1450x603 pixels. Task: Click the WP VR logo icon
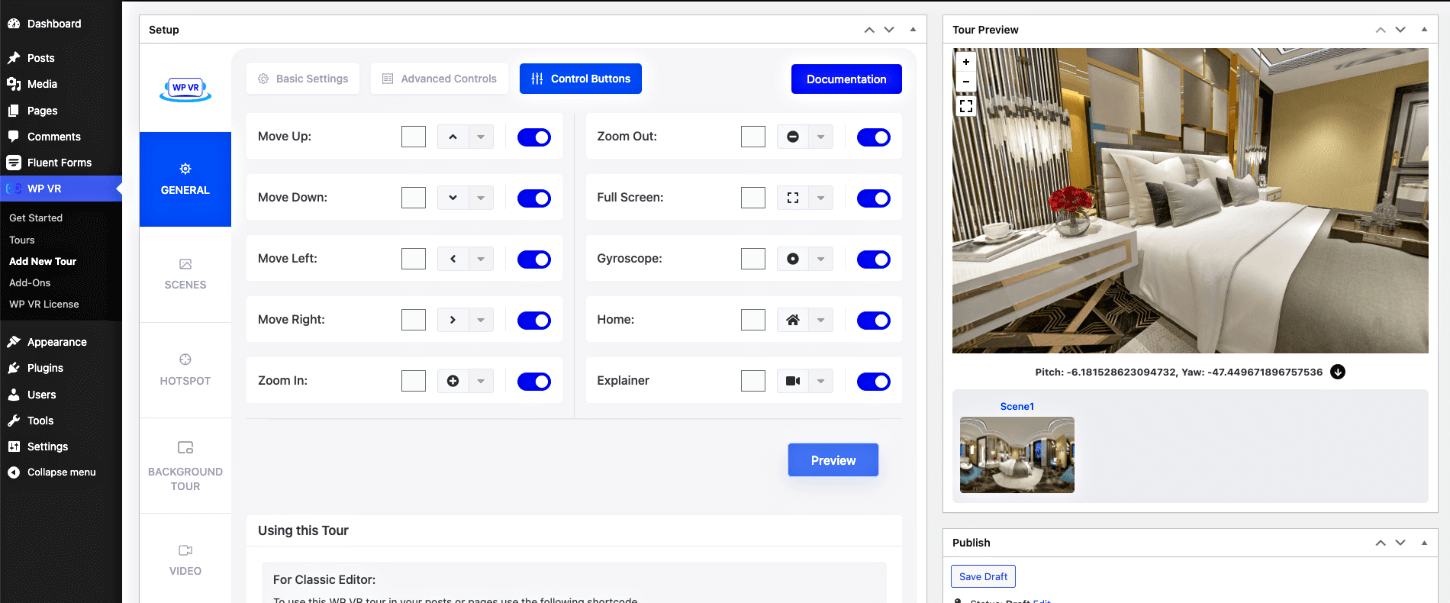coord(185,88)
